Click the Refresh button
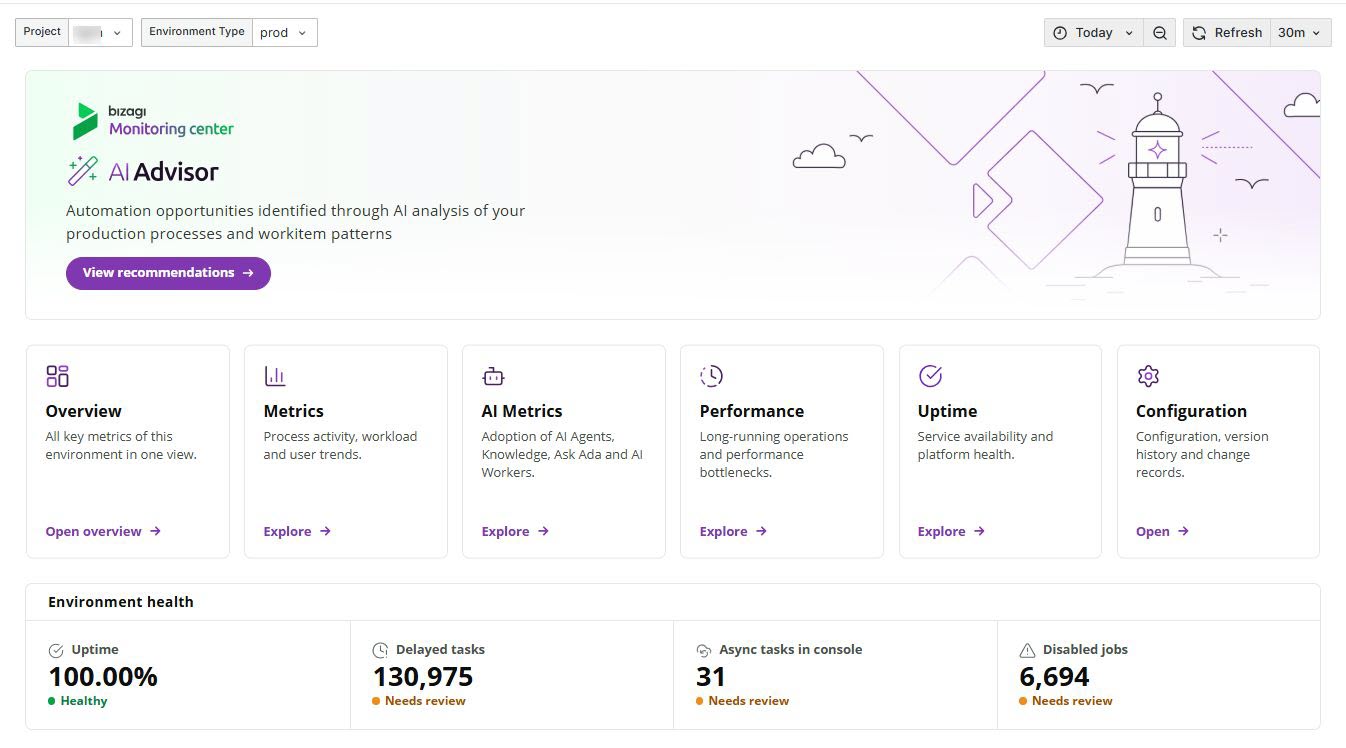1346x748 pixels. click(1227, 33)
